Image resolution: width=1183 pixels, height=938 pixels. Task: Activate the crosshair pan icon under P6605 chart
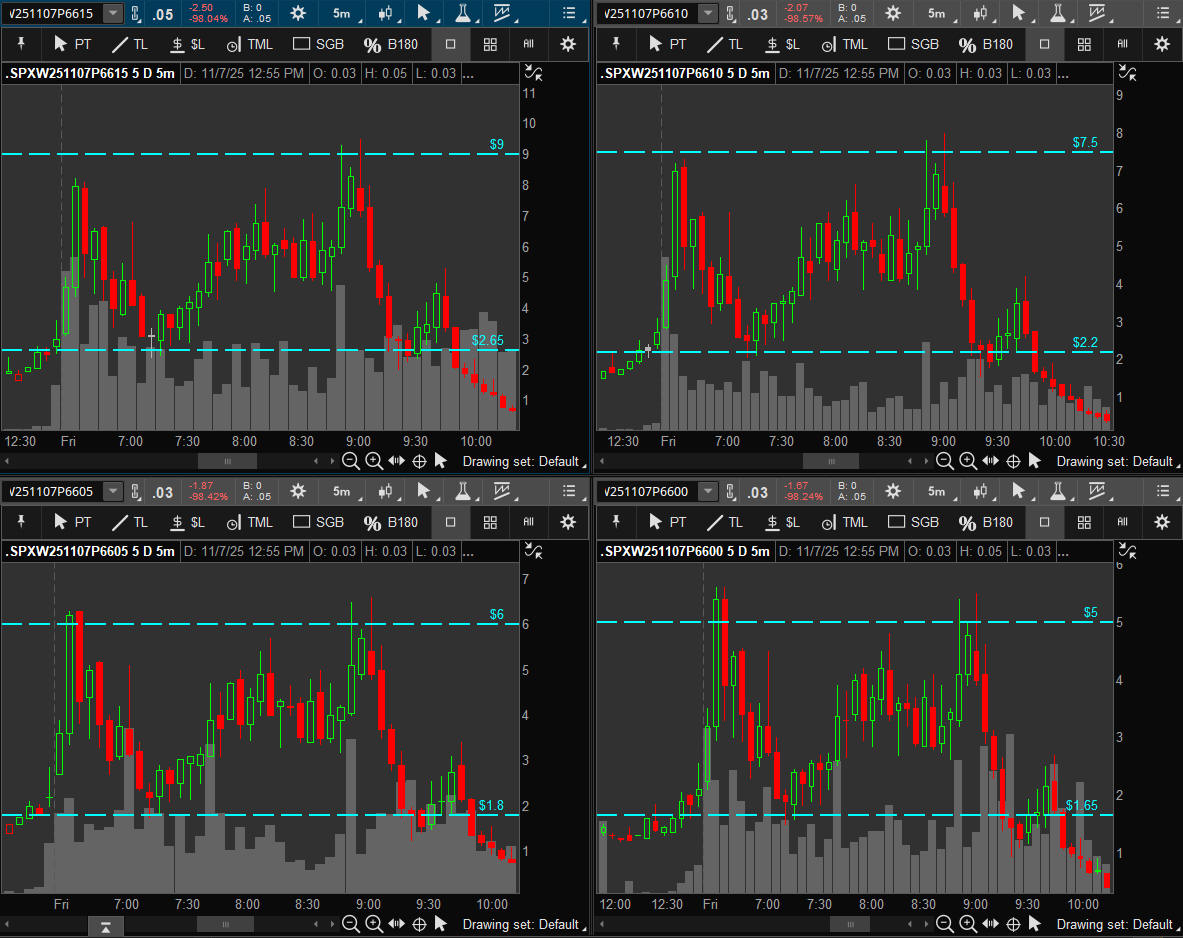coord(419,924)
